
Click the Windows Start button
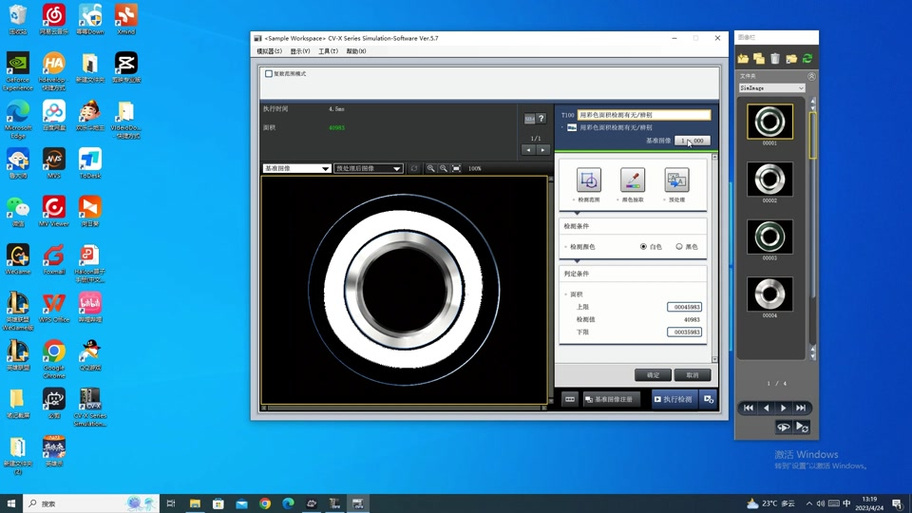tap(11, 504)
